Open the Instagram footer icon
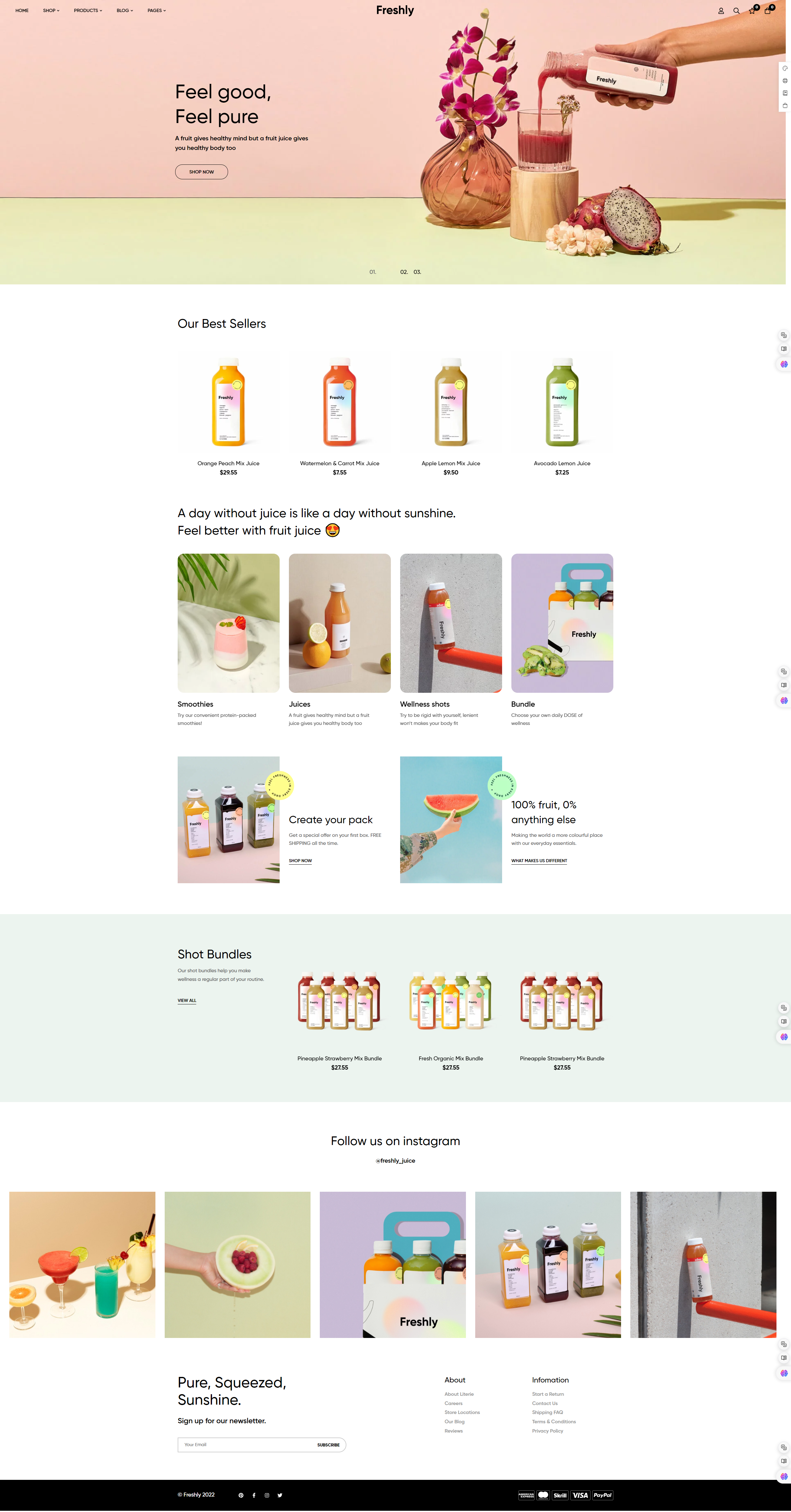Viewport: 791px width, 1512px height. tap(267, 1495)
